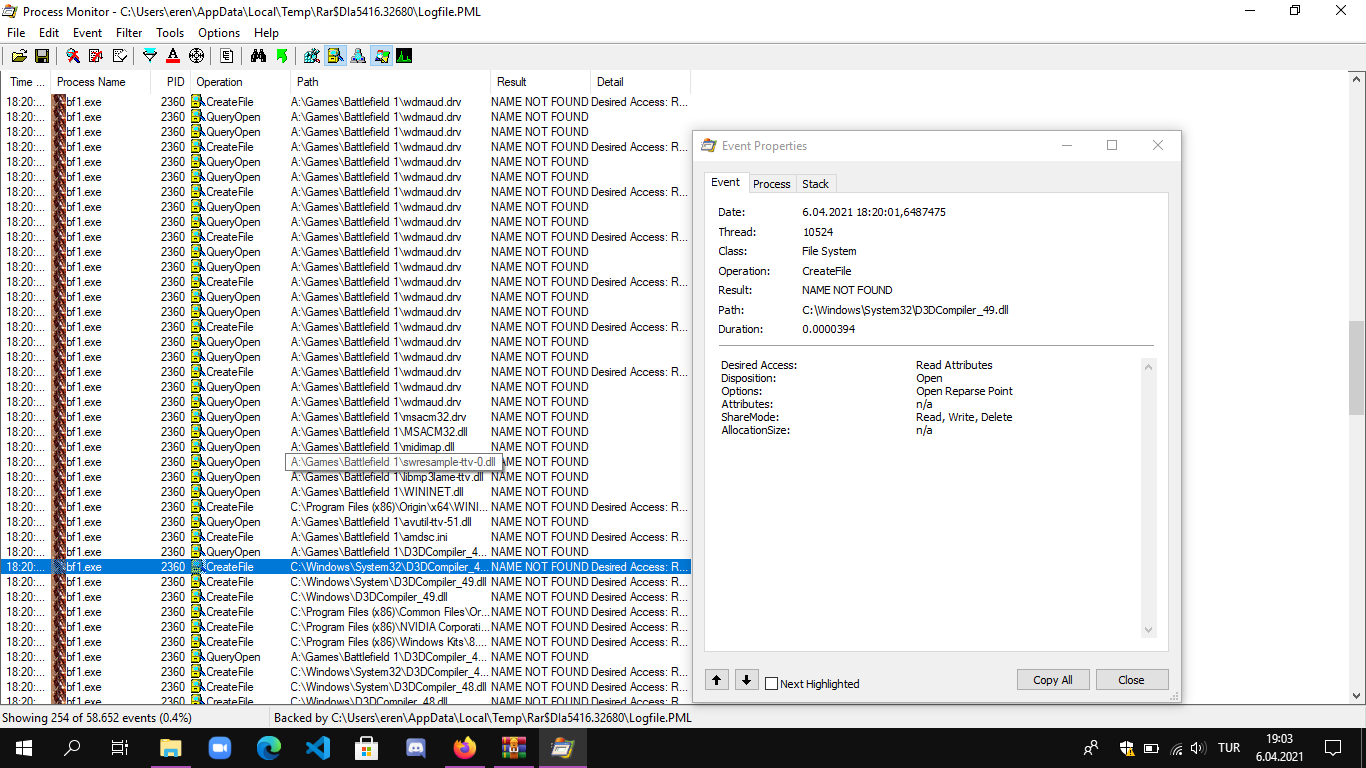This screenshot has width=1366, height=768.
Task: Click the Find binoculars toolbar icon
Action: 258,56
